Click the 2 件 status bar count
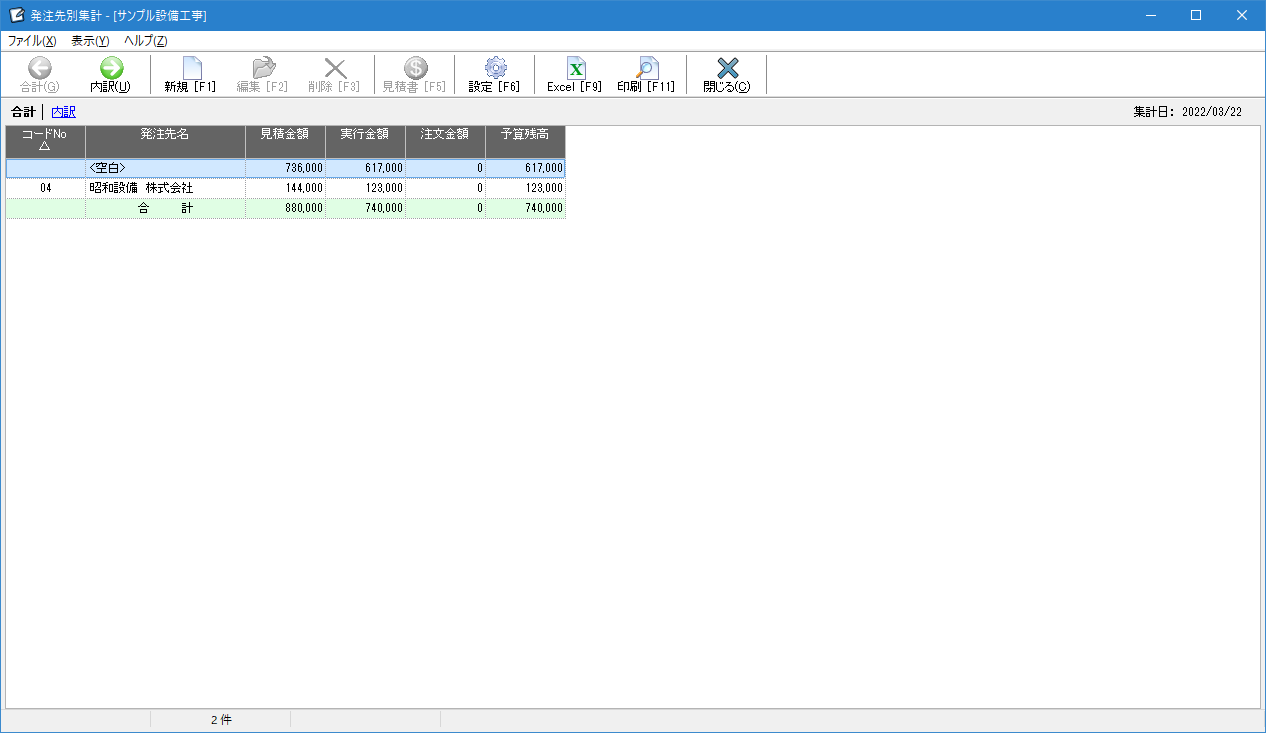The width and height of the screenshot is (1266, 733). pyautogui.click(x=221, y=720)
